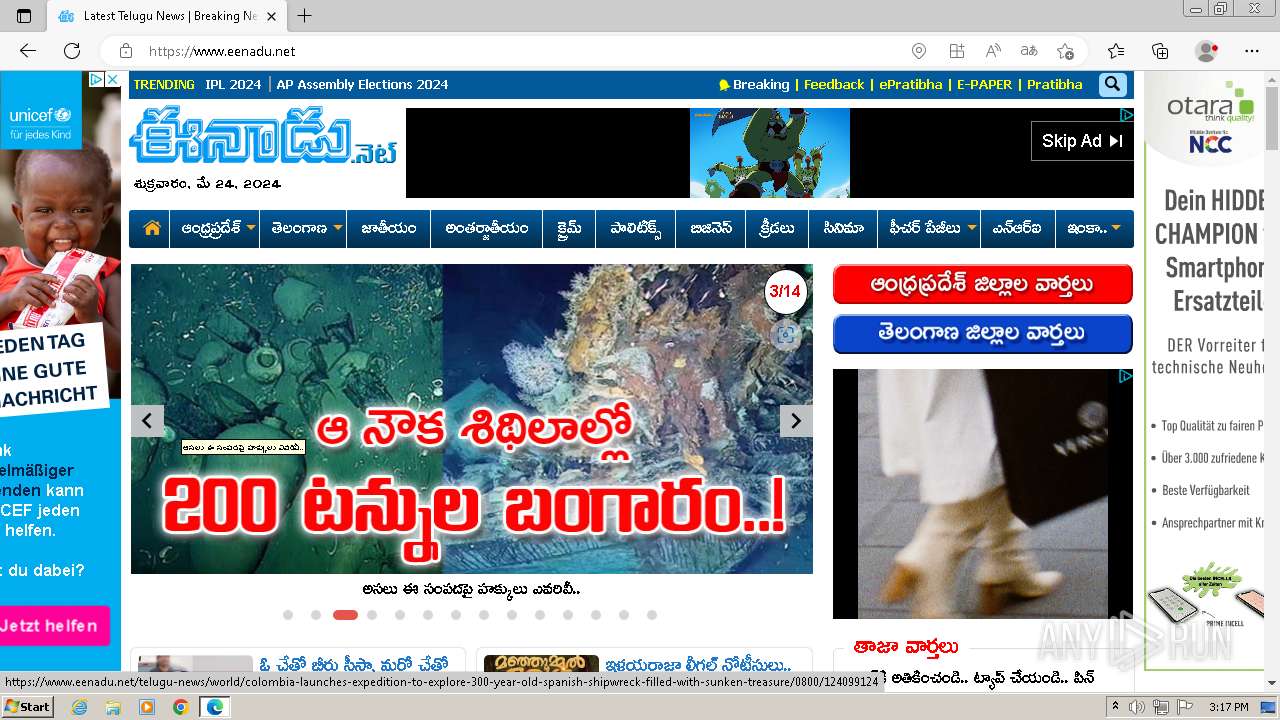1280x720 pixels.
Task: Show next slide in the carousel
Action: click(796, 421)
